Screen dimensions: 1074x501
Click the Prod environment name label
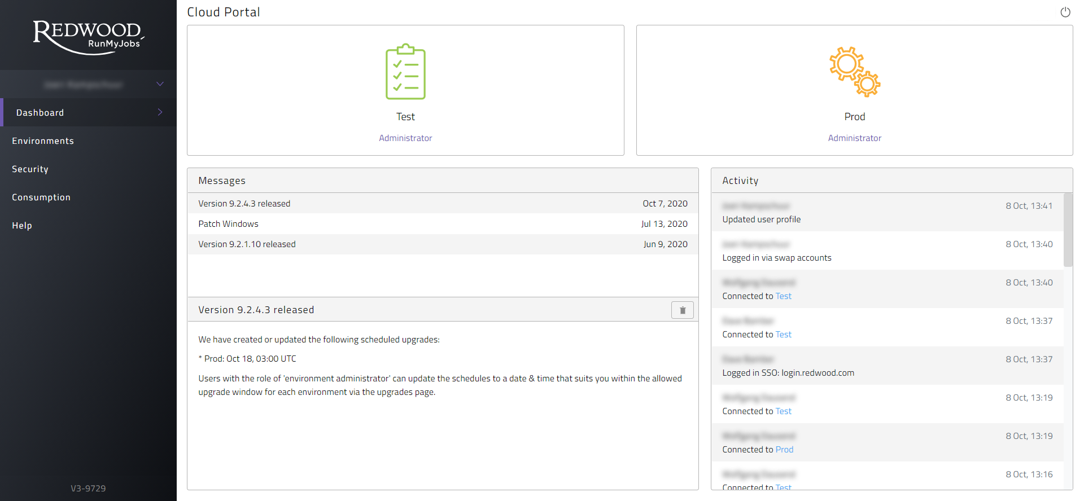(854, 117)
